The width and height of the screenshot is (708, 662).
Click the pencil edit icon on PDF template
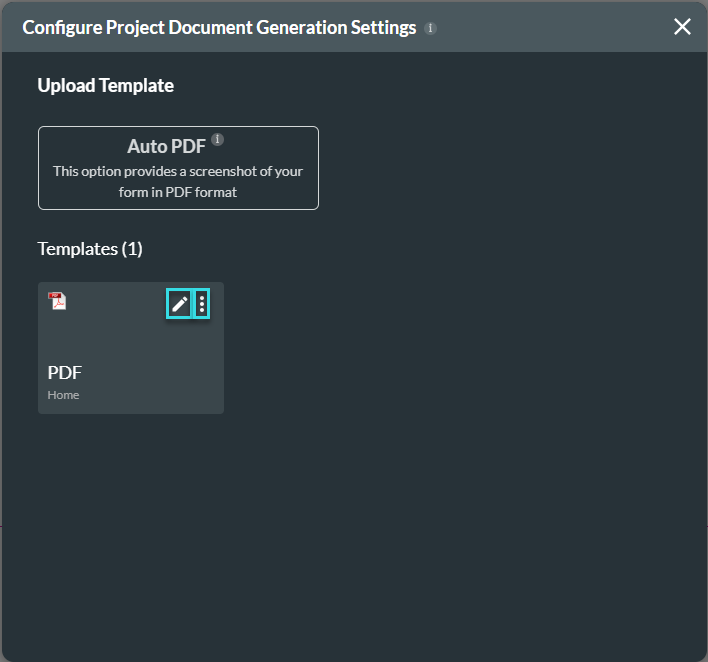[179, 304]
